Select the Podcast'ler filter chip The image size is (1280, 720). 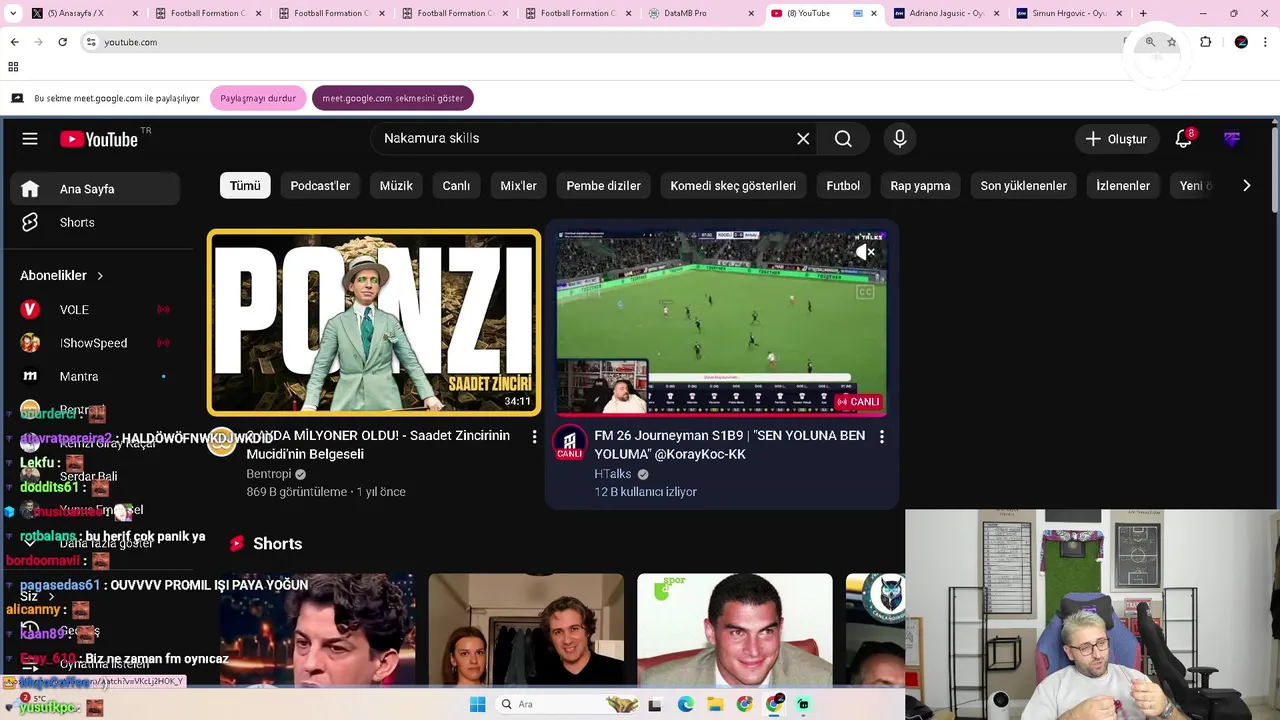pos(320,186)
